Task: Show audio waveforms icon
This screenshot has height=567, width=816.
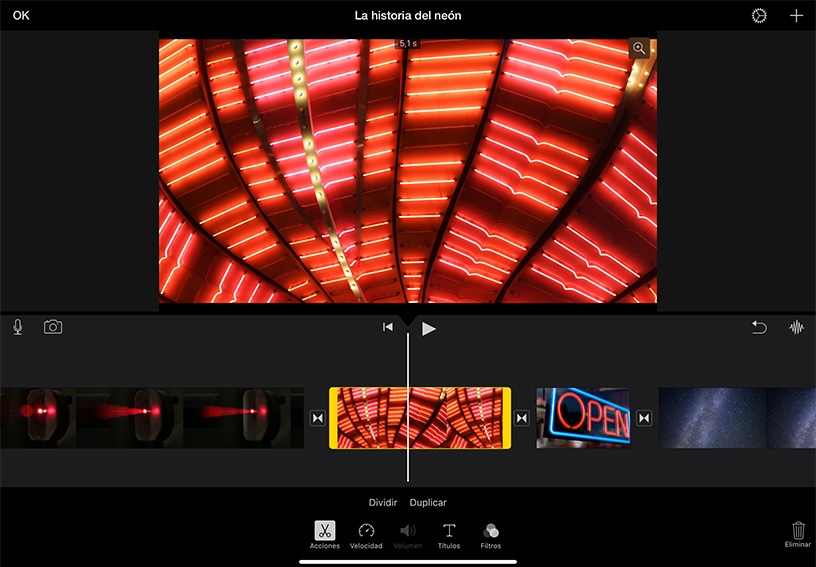Action: [x=796, y=327]
